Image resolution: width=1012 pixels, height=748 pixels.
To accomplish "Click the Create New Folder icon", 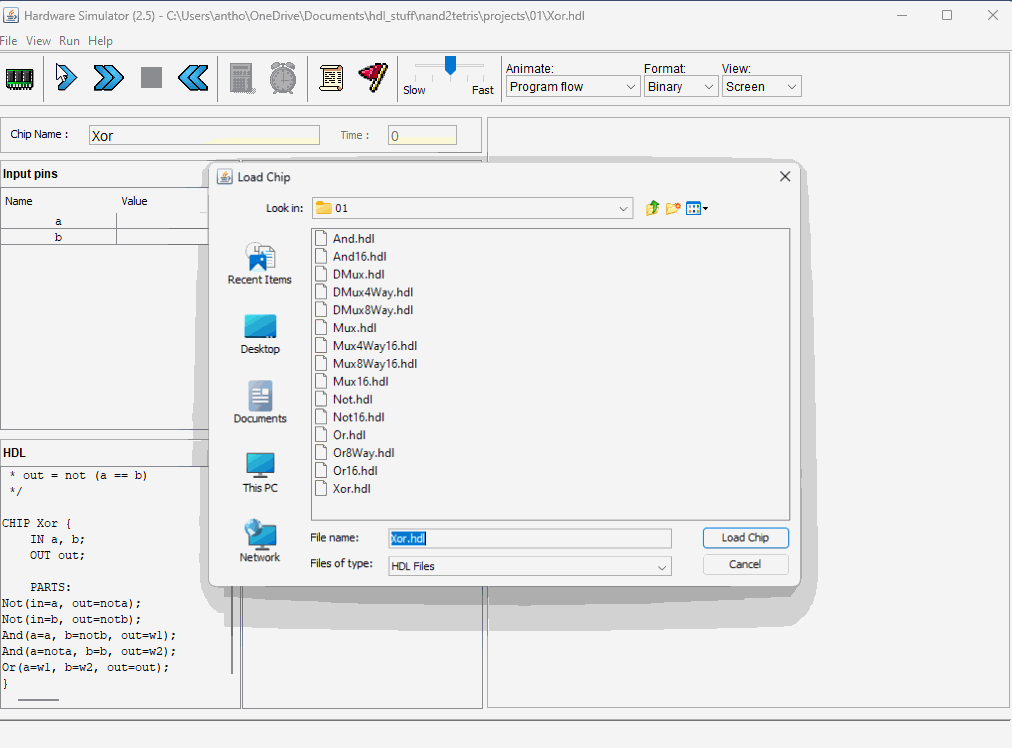I will 674,208.
